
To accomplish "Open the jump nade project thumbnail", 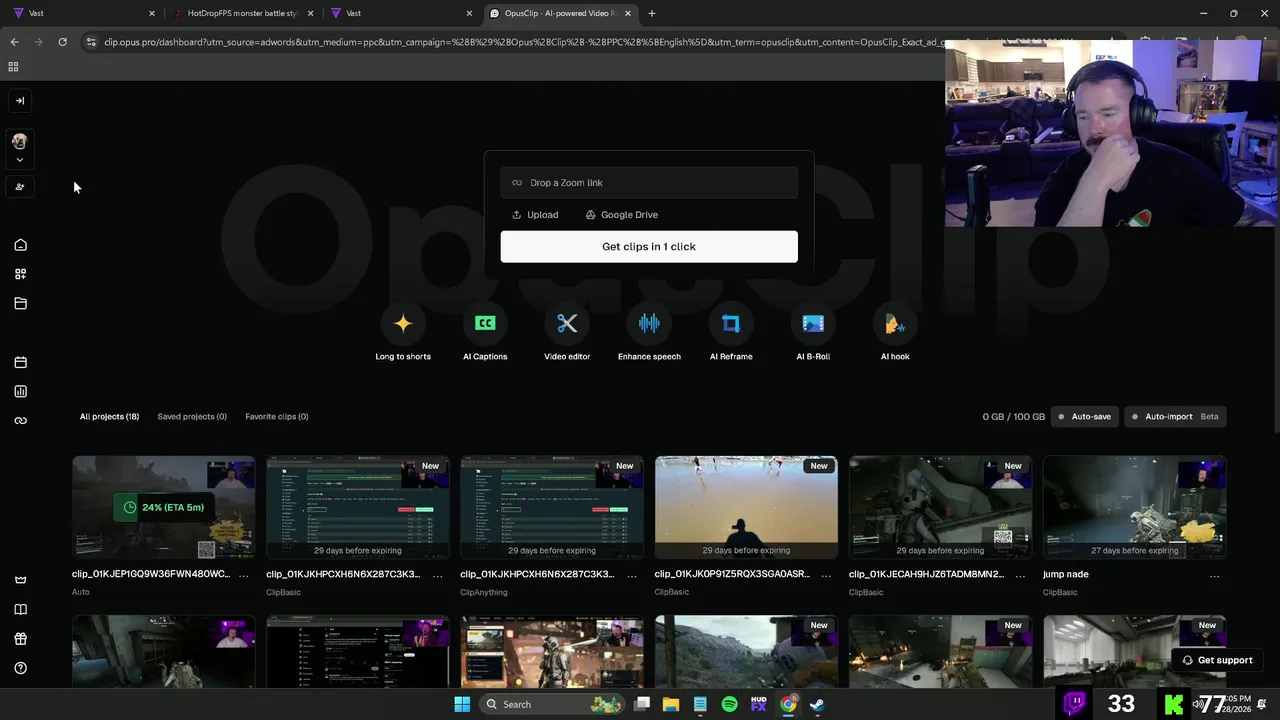I will (x=1135, y=508).
